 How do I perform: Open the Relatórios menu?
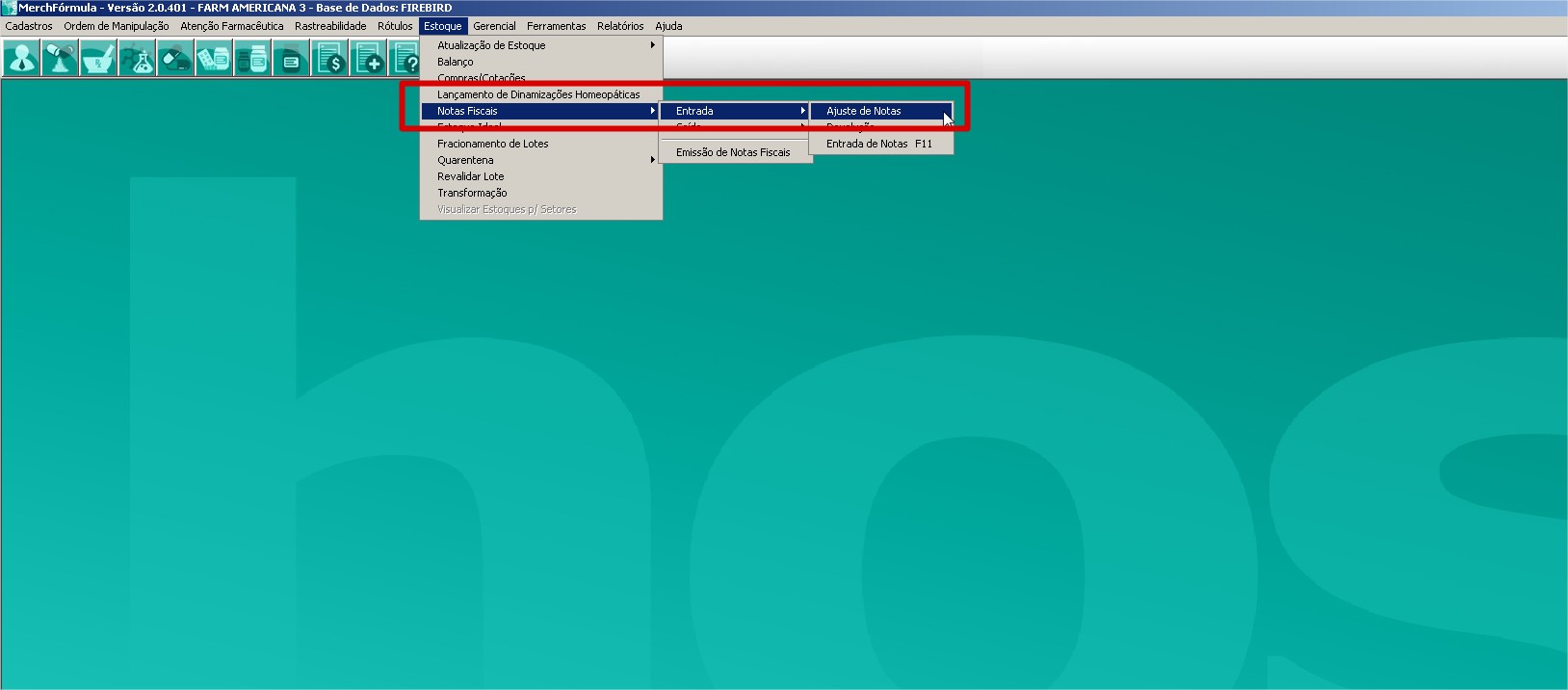click(620, 26)
